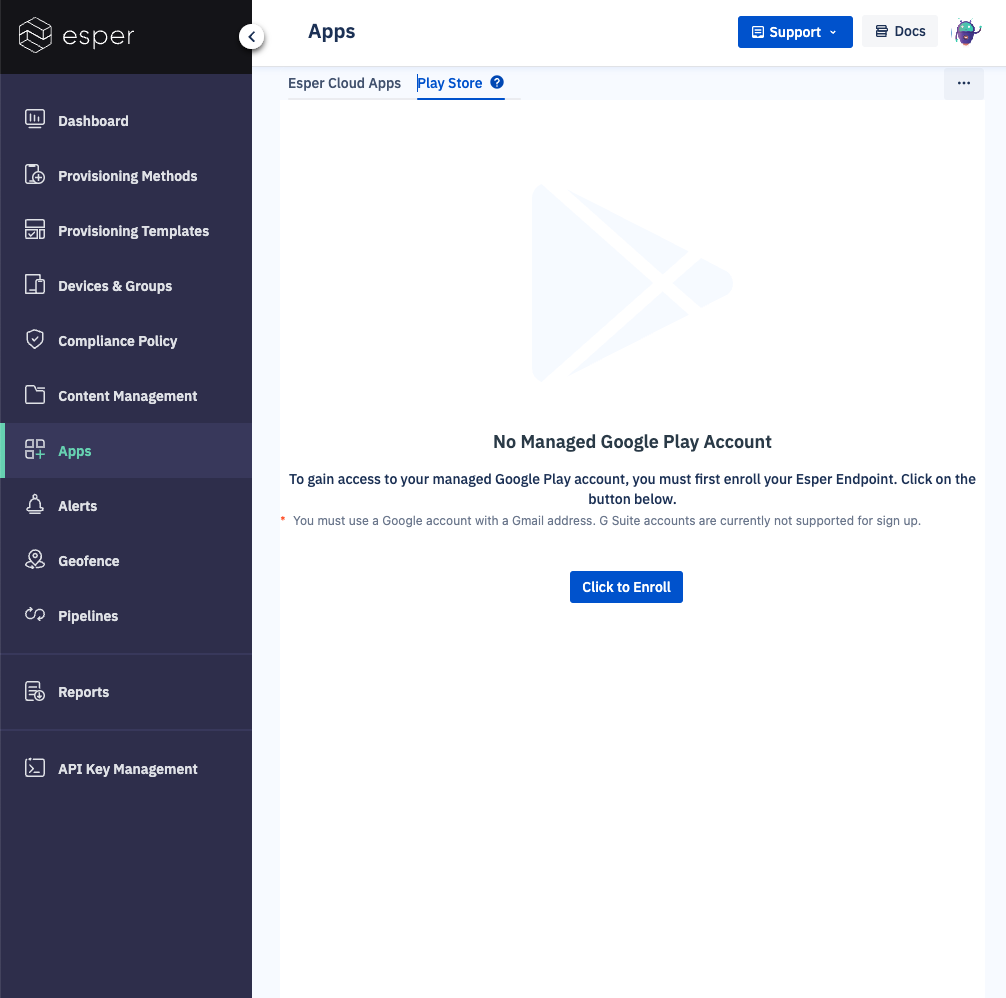Screen dimensions: 1006x998
Task: Open the three-dots more options menu
Action: pyautogui.click(x=963, y=83)
